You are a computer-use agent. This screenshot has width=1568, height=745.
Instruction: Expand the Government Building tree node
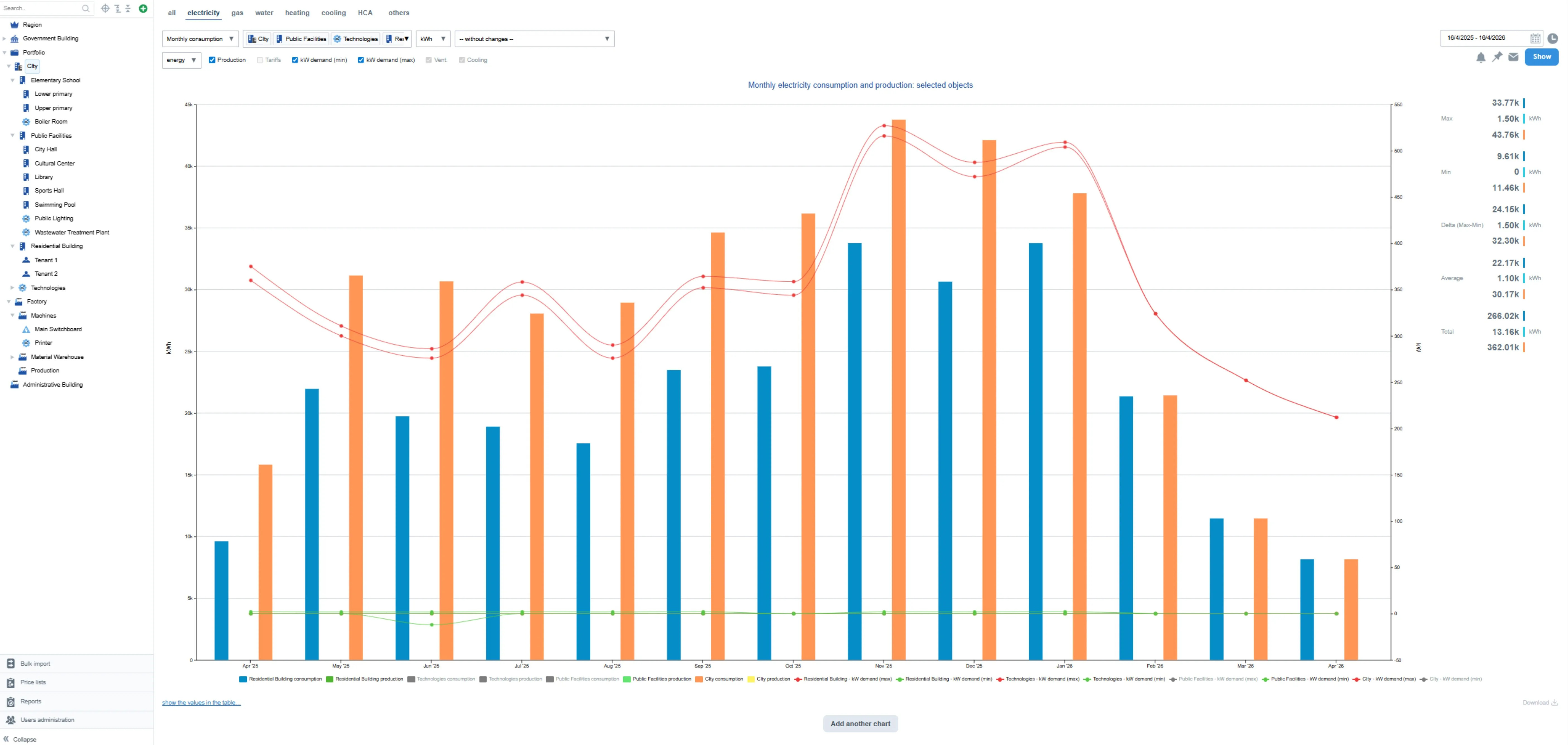pyautogui.click(x=5, y=38)
